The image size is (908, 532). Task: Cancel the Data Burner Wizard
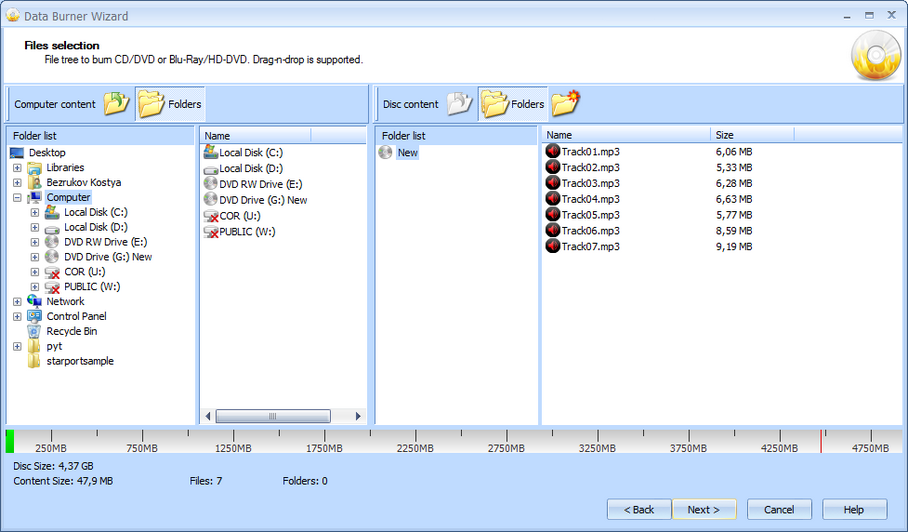click(x=779, y=509)
